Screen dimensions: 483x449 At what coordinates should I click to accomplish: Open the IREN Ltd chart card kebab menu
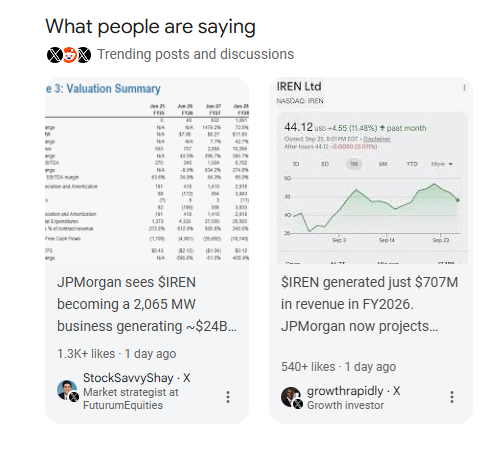(464, 88)
